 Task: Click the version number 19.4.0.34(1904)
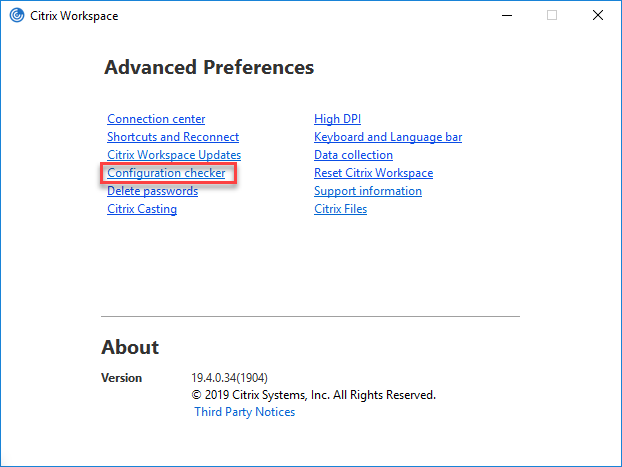(229, 378)
